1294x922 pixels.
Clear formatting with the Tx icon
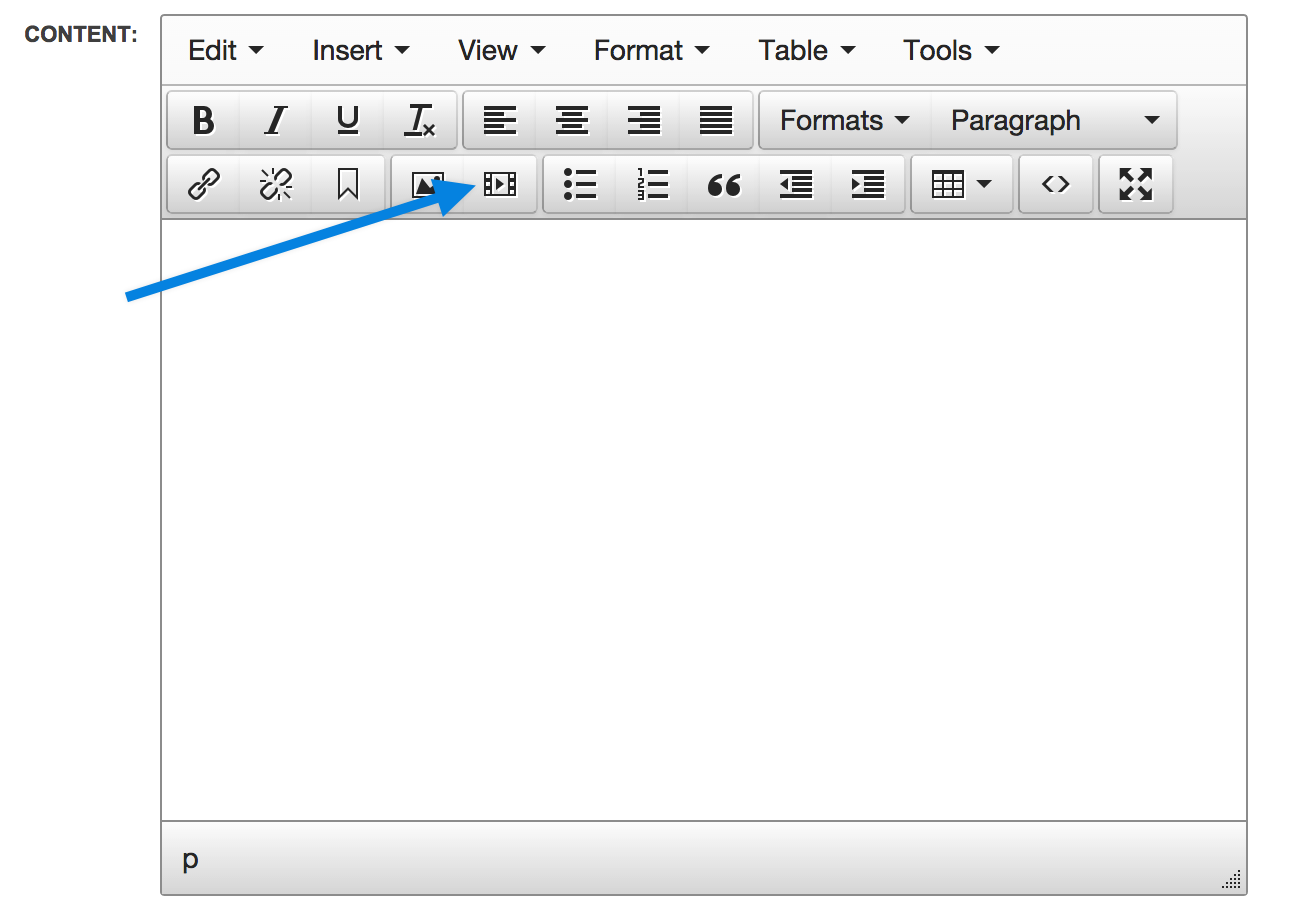(x=420, y=121)
